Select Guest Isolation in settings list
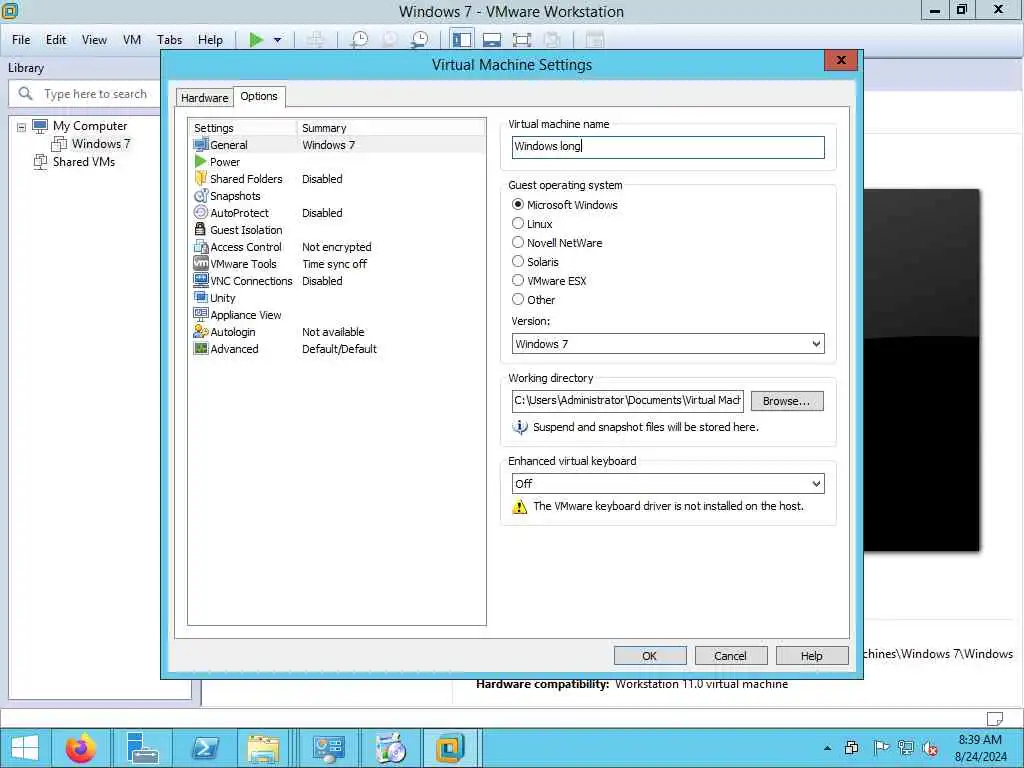 (x=337, y=230)
